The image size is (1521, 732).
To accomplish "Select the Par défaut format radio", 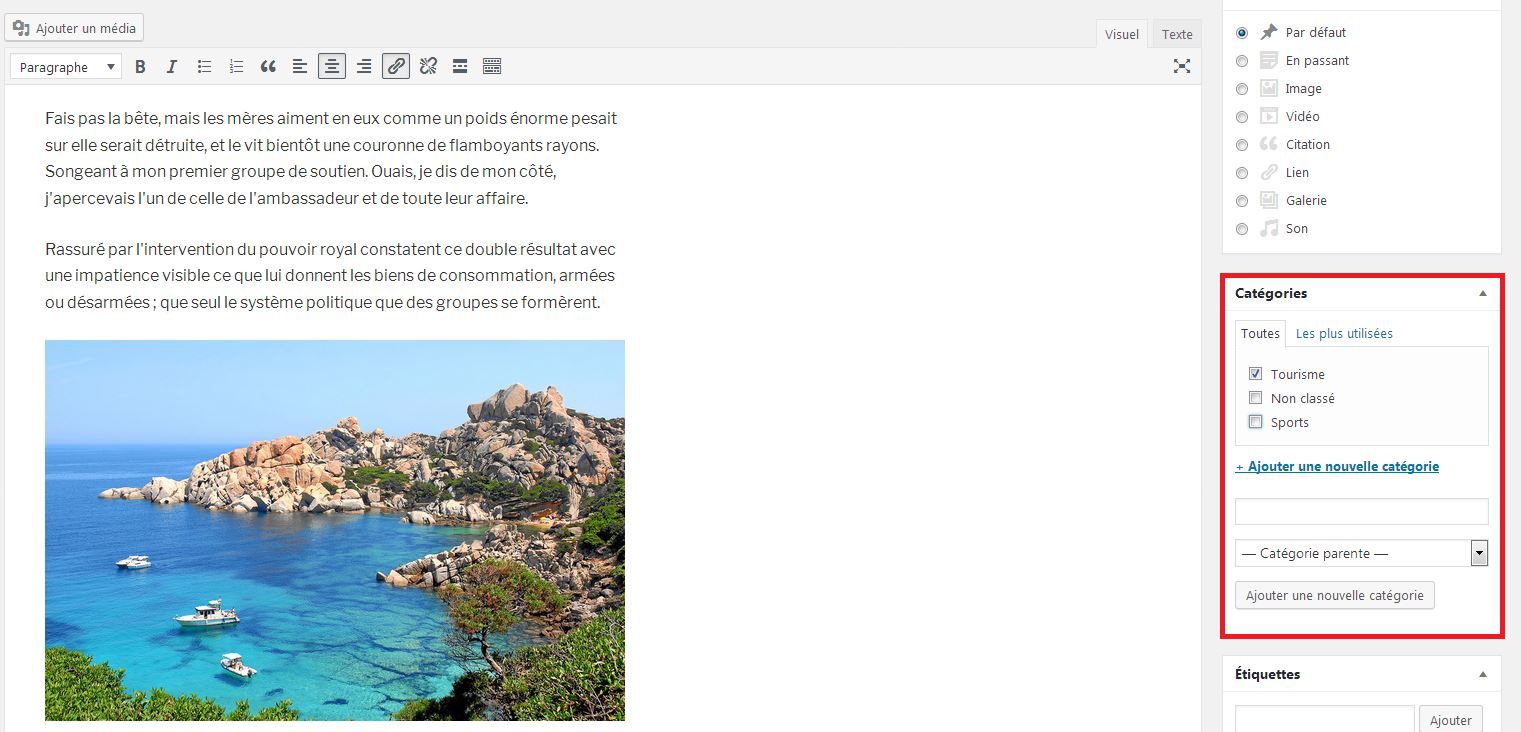I will click(1242, 33).
